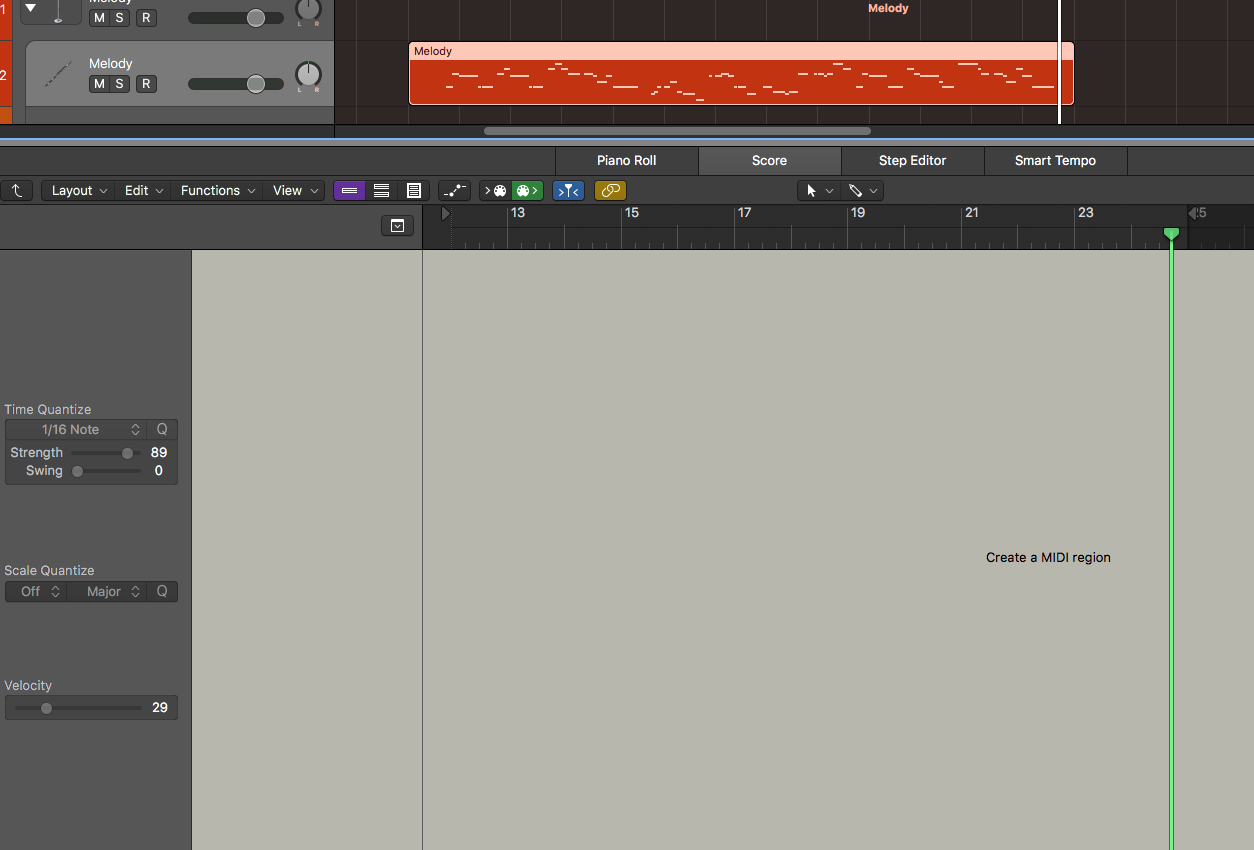
Task: Switch to the Smart Tempo tab
Action: (1056, 160)
